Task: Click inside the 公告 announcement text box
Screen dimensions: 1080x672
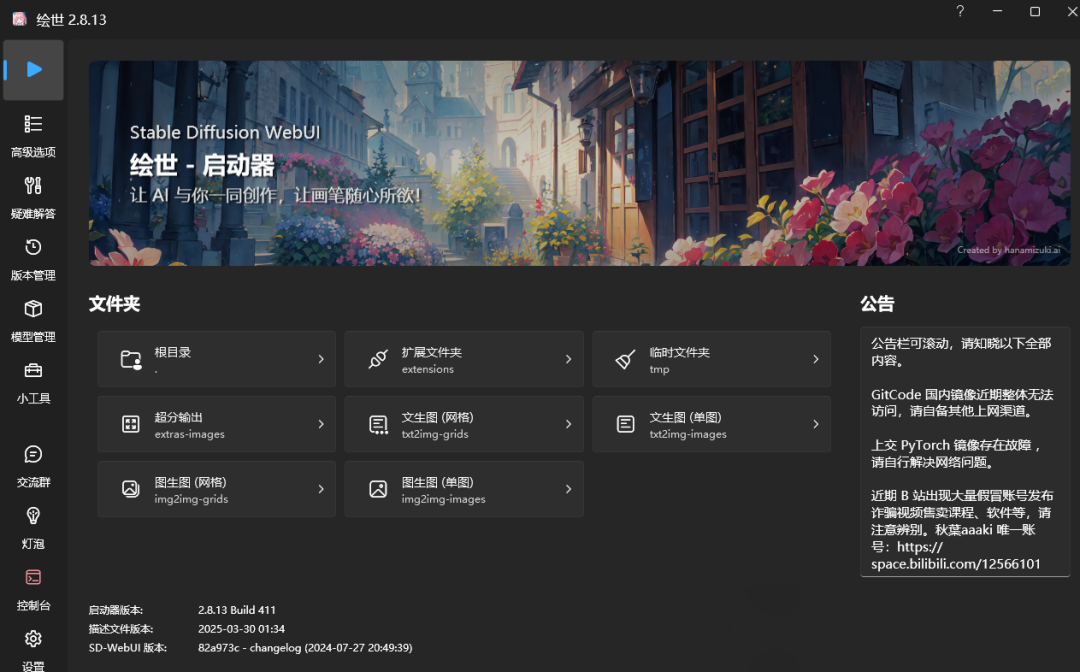Action: [x=965, y=452]
